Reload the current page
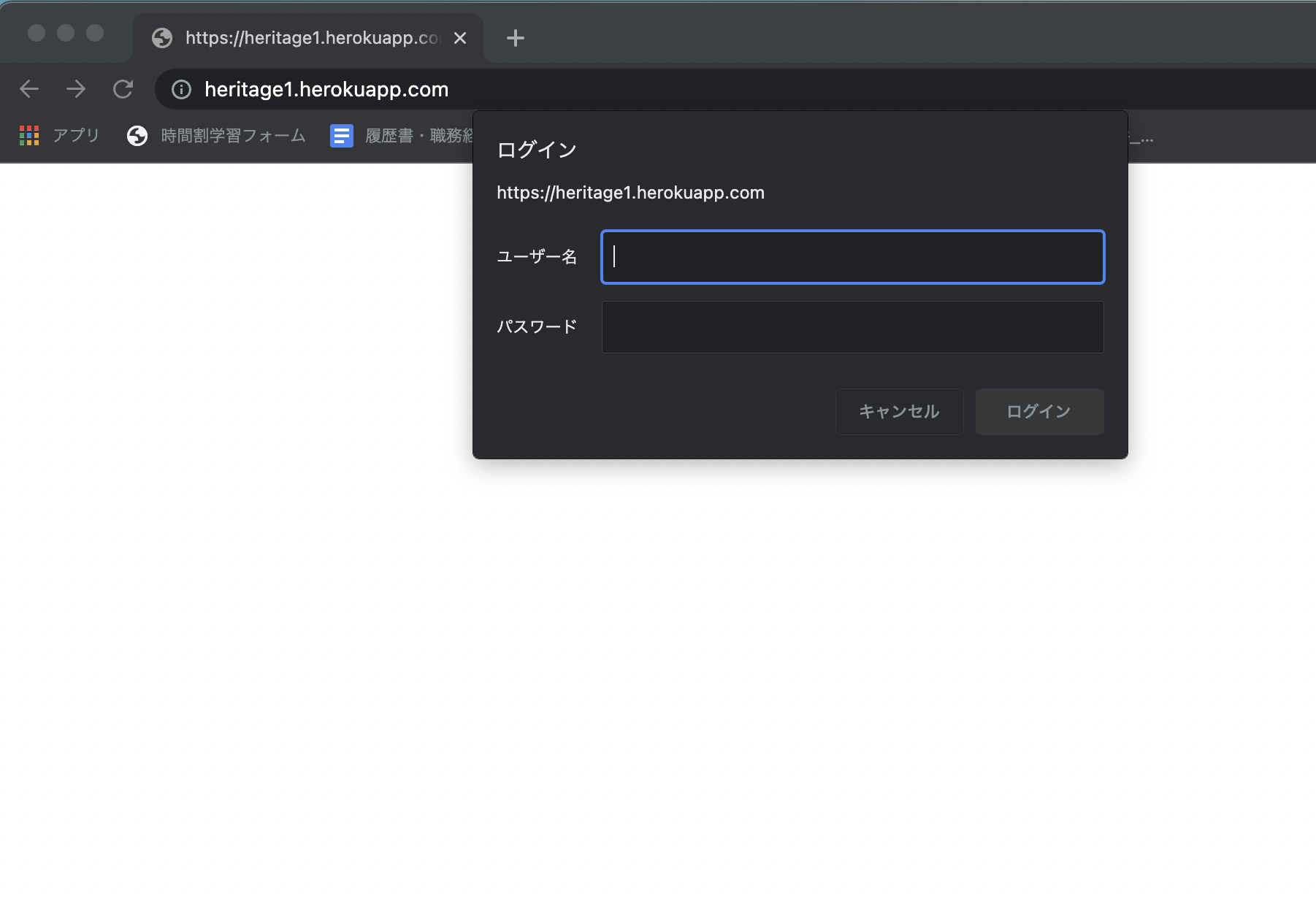Viewport: 1316px width, 904px height. (123, 89)
